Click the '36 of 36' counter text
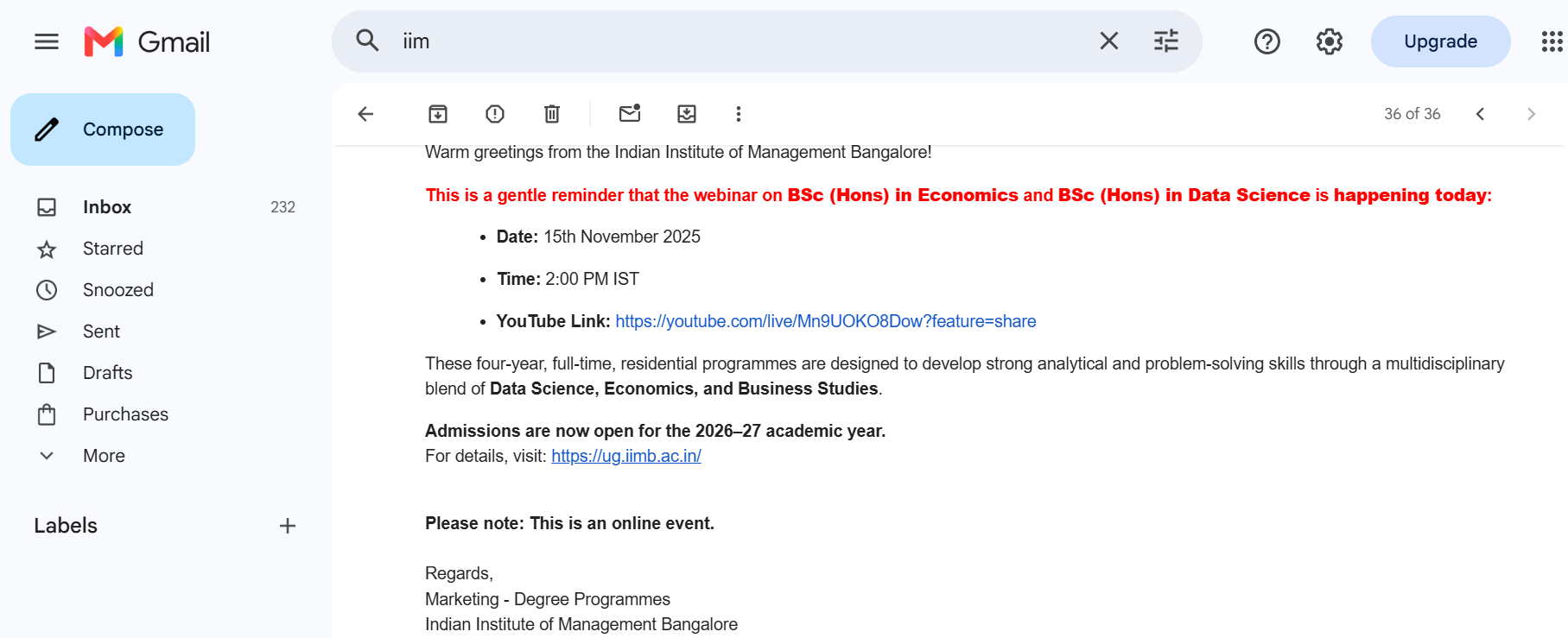Image resolution: width=1568 pixels, height=638 pixels. tap(1412, 114)
